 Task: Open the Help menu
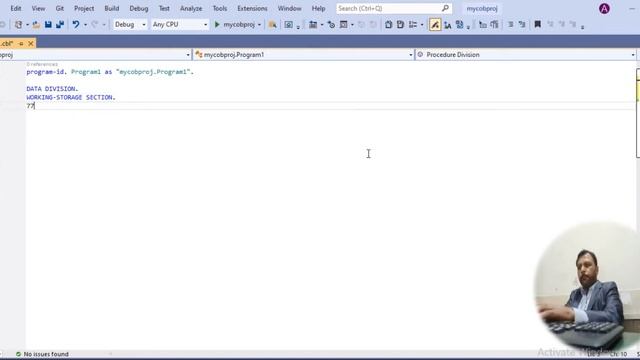[x=318, y=9]
